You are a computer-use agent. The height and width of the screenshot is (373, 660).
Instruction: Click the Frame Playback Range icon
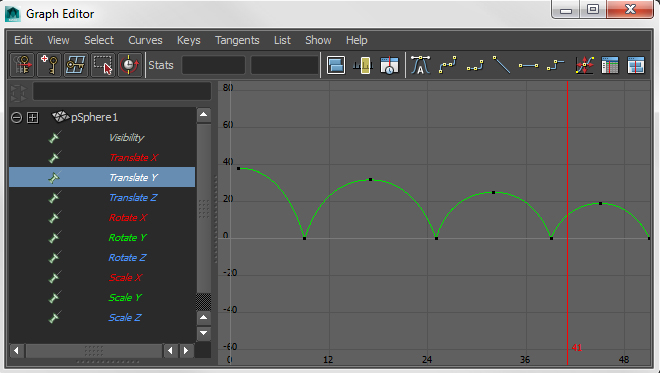pos(363,65)
